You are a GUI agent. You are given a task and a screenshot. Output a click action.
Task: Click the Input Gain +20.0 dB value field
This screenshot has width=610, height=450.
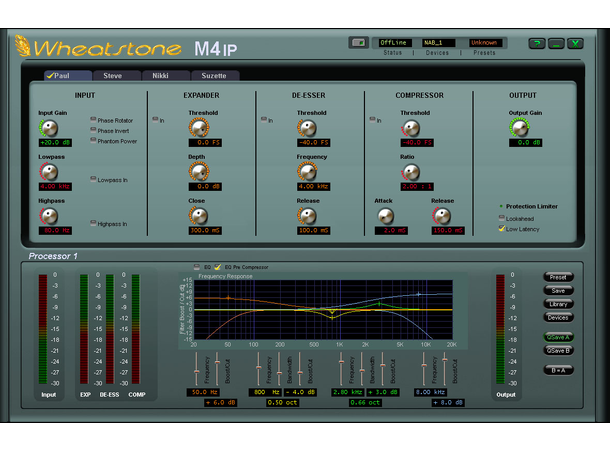[x=55, y=143]
